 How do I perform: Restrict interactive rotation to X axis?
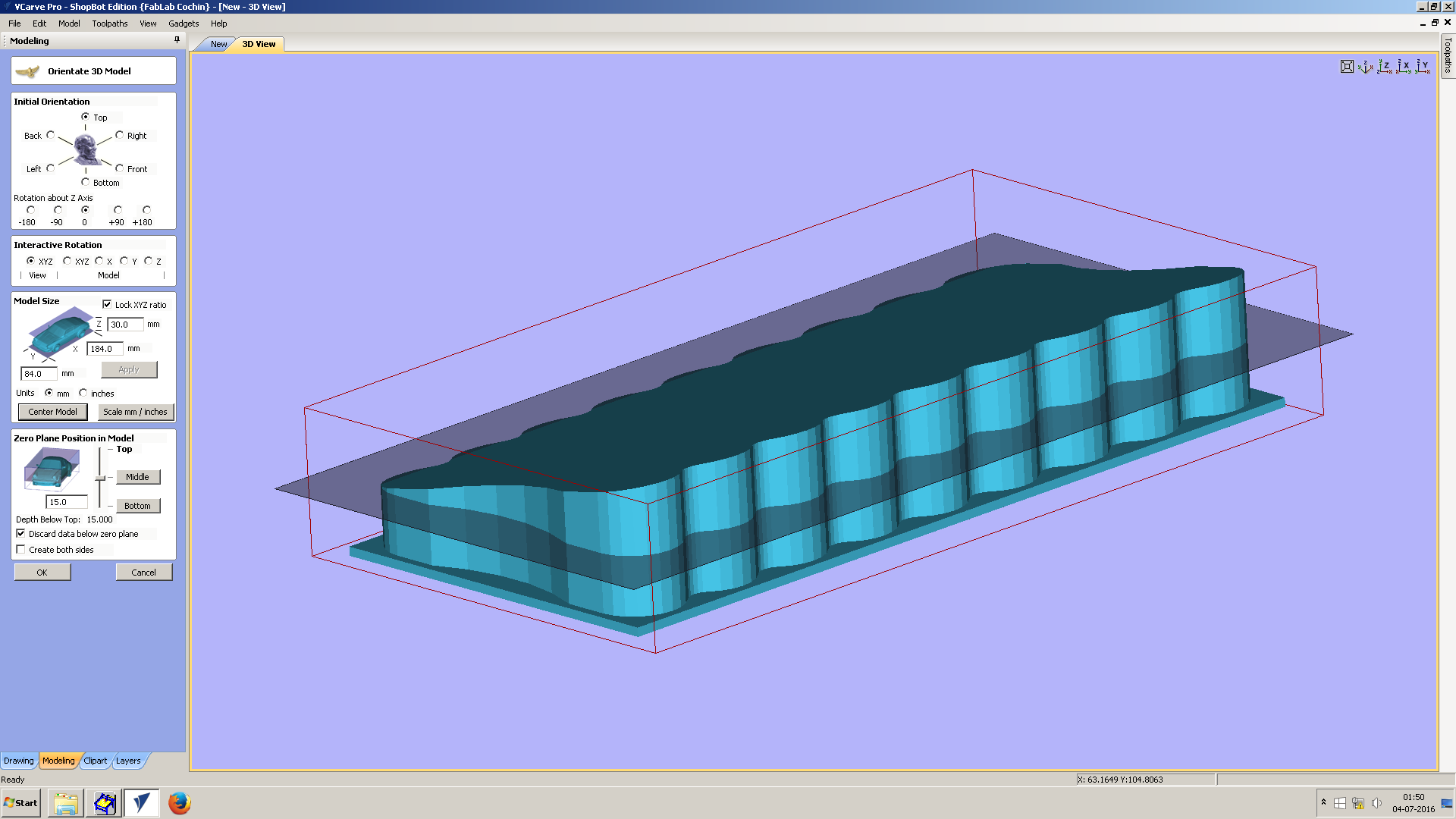point(99,261)
